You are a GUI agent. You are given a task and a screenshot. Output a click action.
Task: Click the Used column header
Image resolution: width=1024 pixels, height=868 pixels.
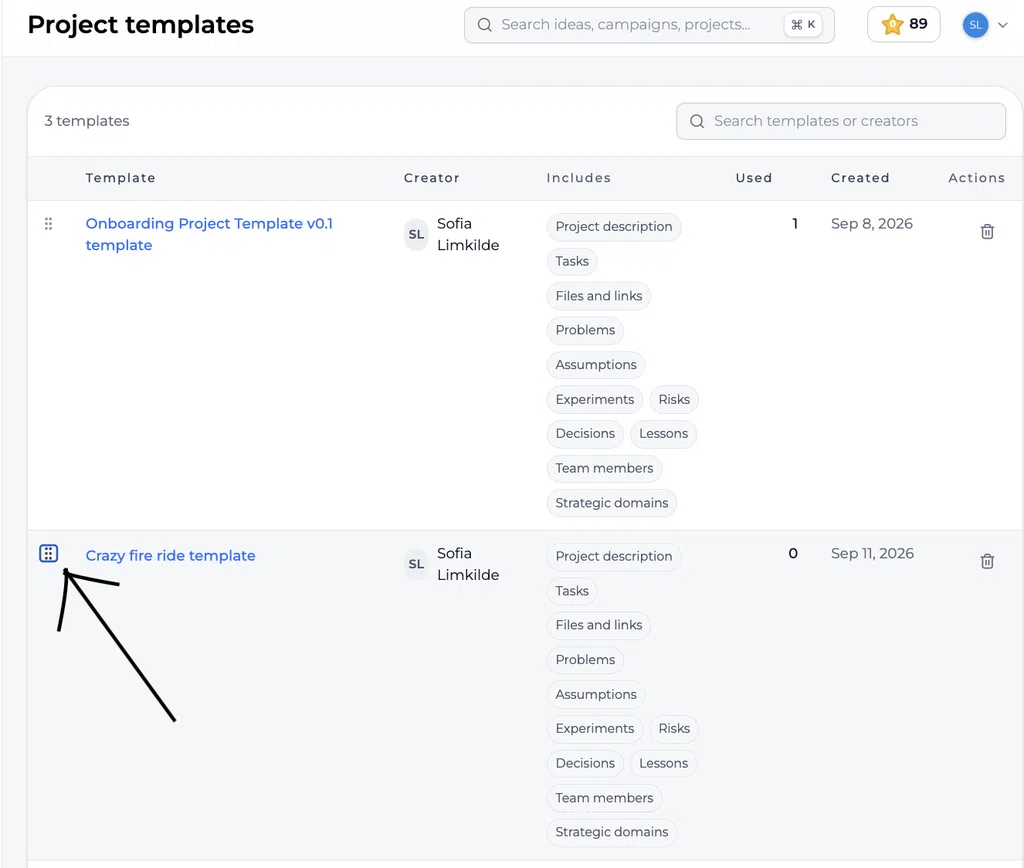(754, 178)
